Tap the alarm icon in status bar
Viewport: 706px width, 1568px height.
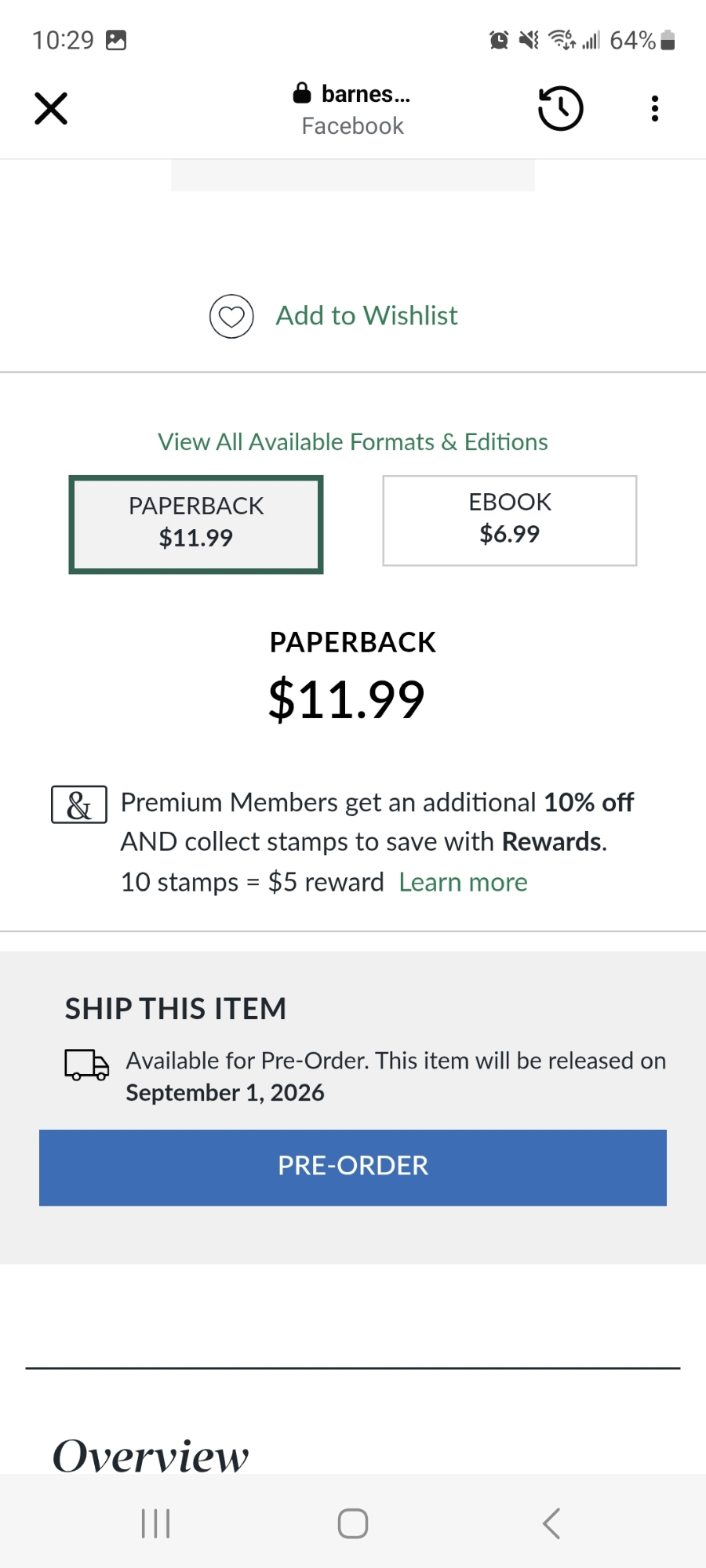pyautogui.click(x=499, y=40)
